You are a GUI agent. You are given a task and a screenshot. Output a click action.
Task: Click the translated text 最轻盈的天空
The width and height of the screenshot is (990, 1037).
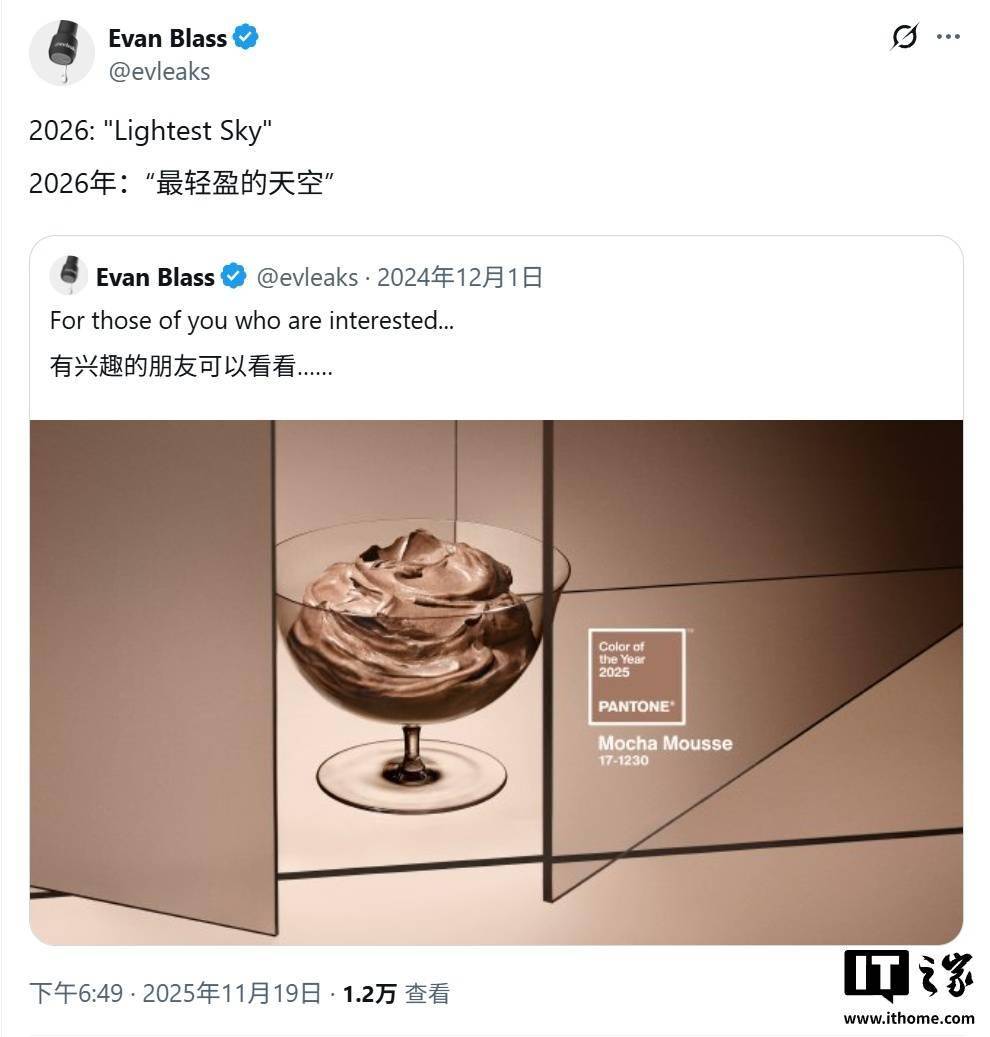[239, 183]
